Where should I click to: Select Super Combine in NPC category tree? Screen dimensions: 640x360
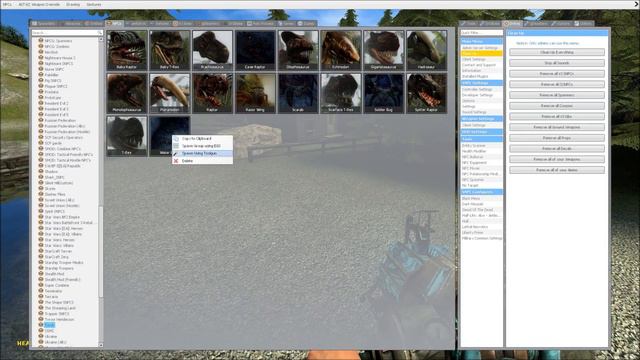[x=57, y=285]
